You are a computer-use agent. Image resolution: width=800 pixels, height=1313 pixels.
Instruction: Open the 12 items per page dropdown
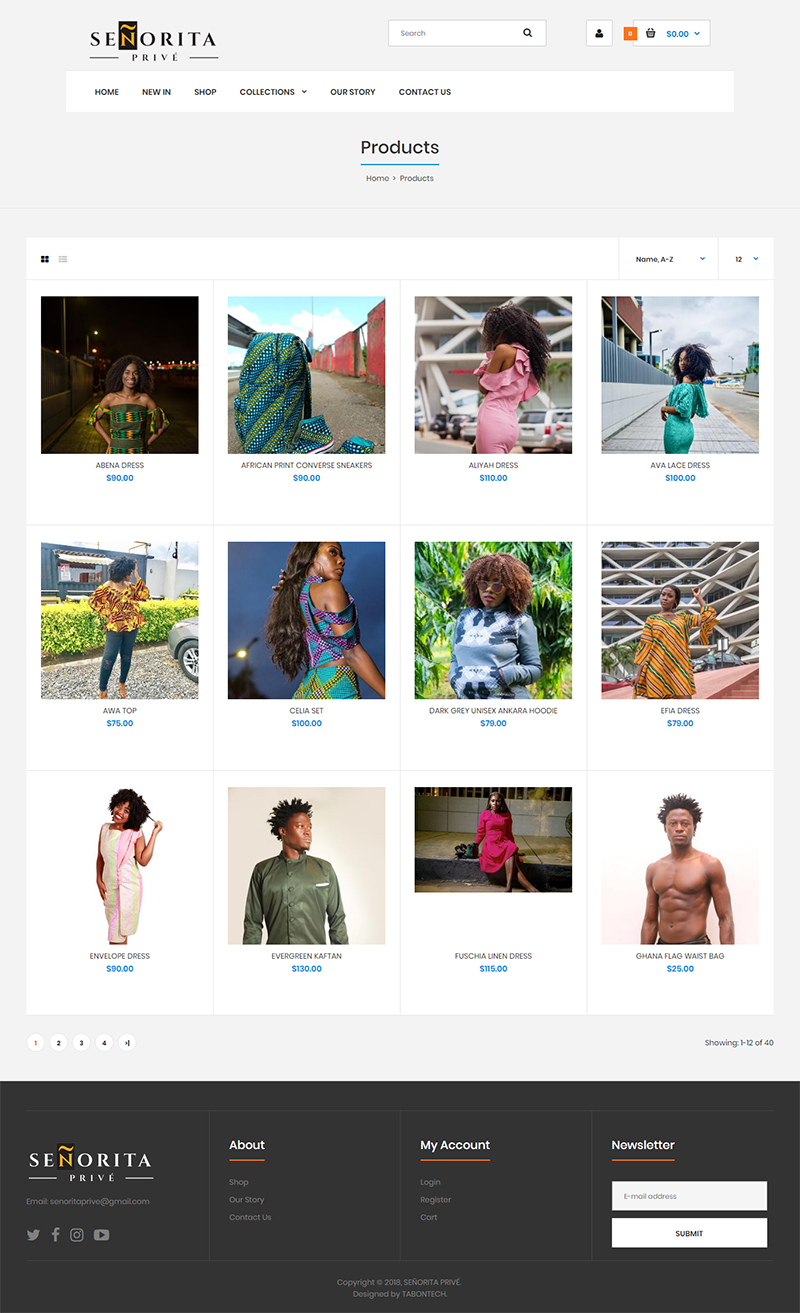[746, 259]
